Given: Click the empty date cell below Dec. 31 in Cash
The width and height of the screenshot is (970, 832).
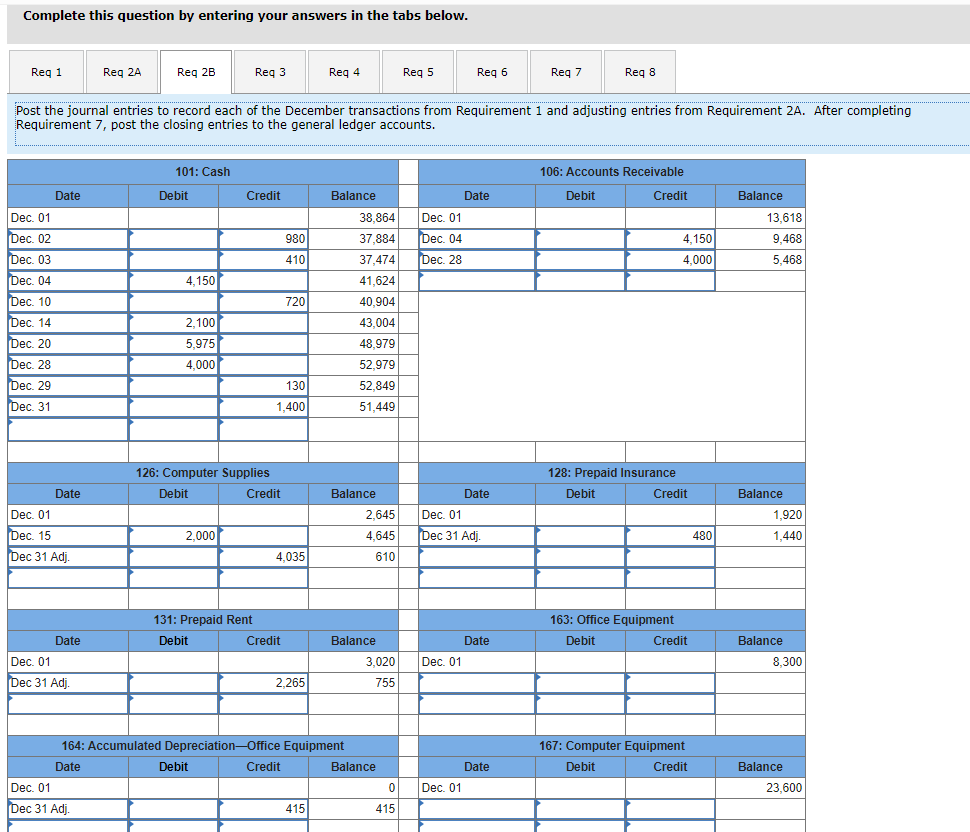Looking at the screenshot, I should (67, 427).
